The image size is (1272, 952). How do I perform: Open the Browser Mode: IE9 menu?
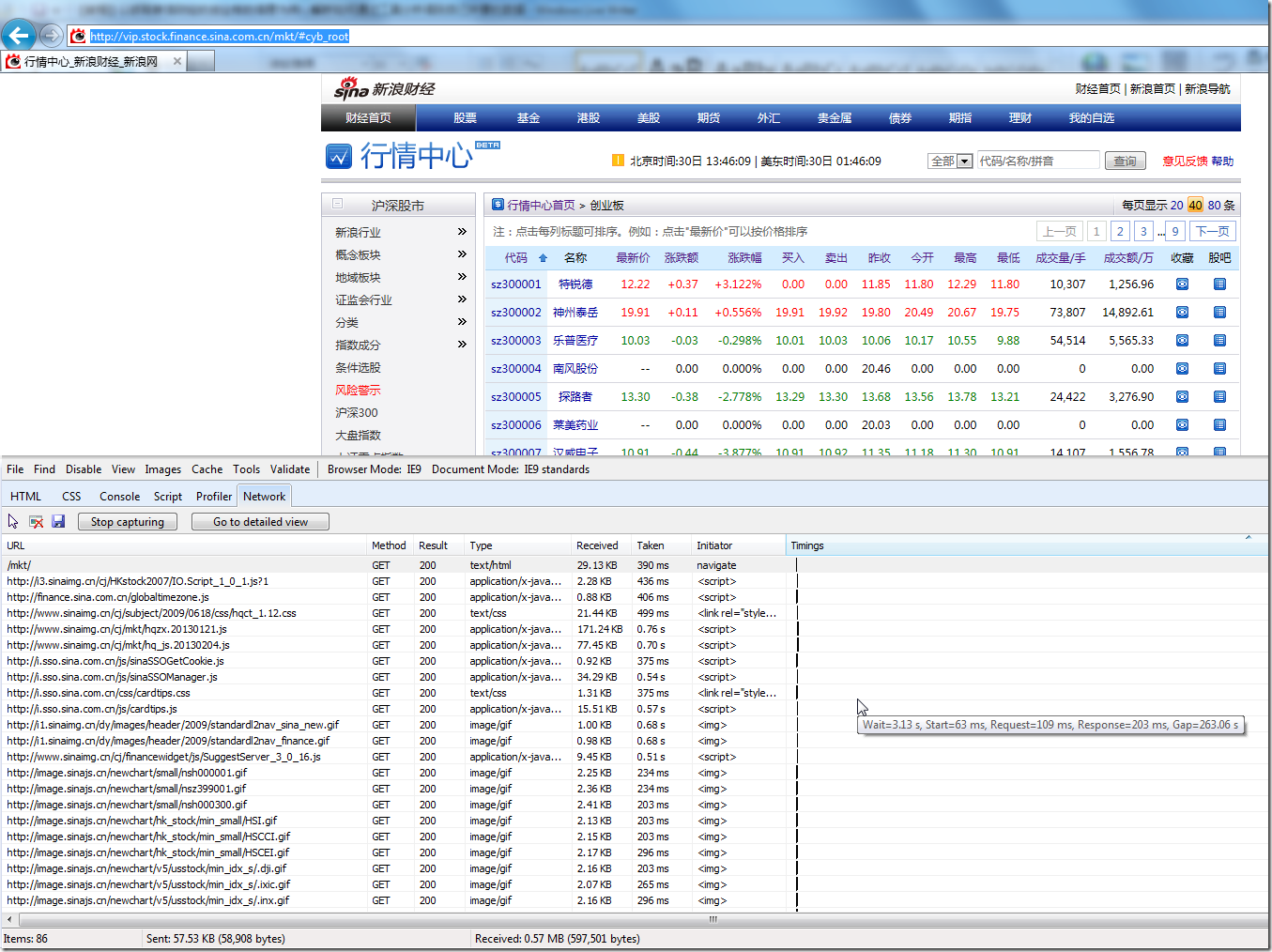[375, 469]
